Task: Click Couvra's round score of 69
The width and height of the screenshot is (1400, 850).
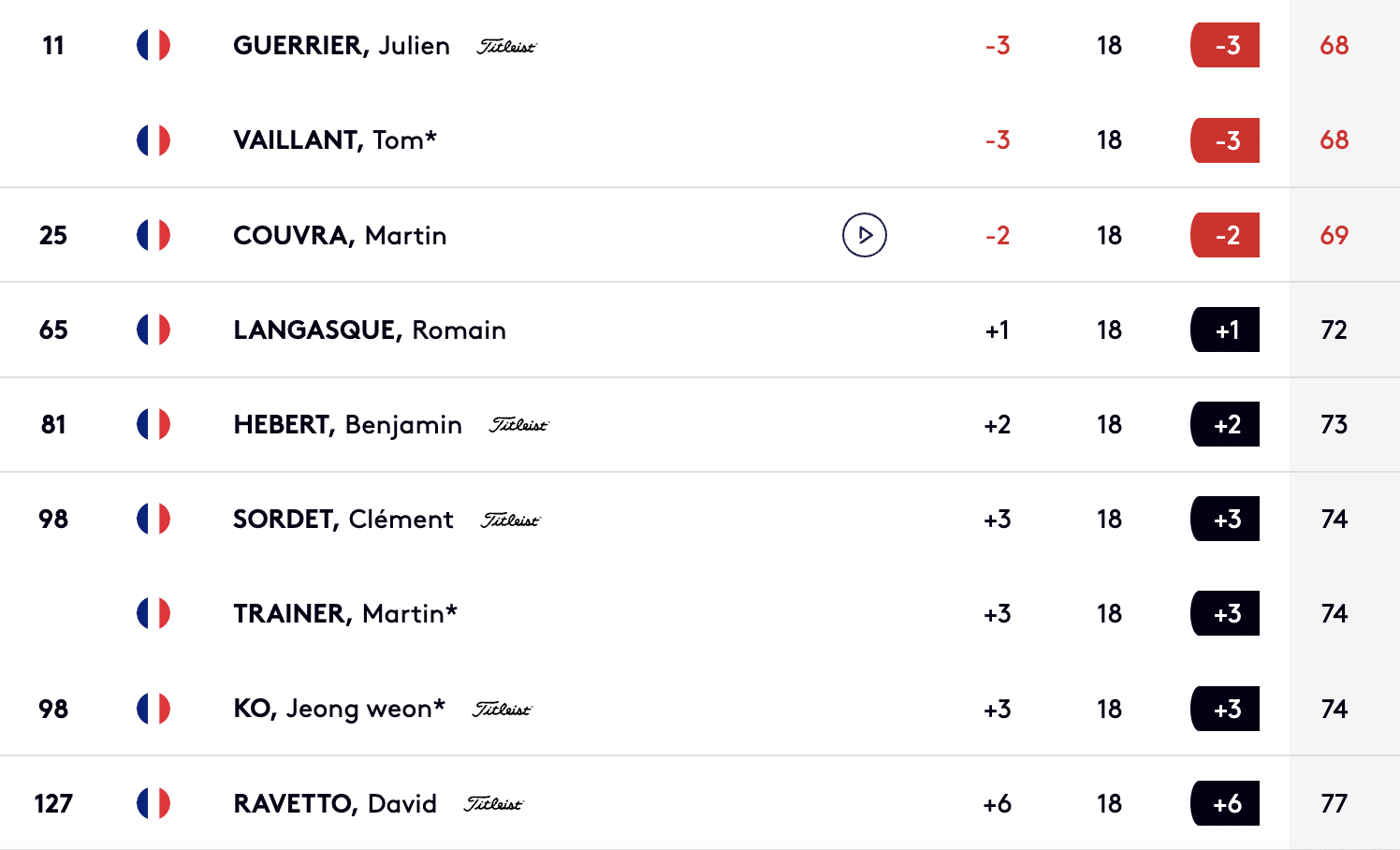Action: click(x=1334, y=235)
